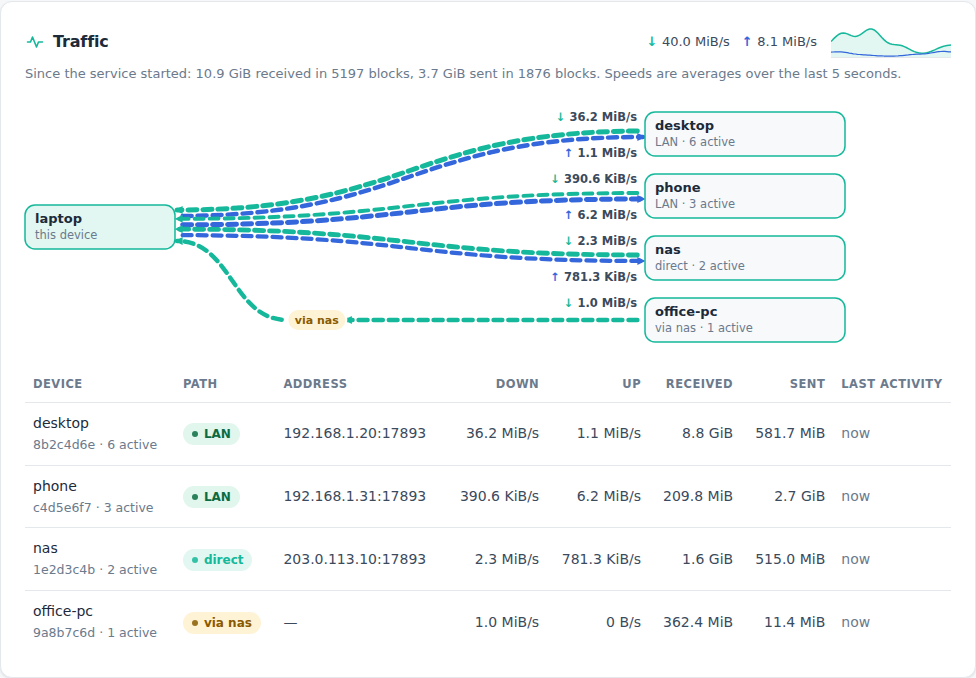
Task: Click address 192.168.1.20:17893
Action: (355, 433)
